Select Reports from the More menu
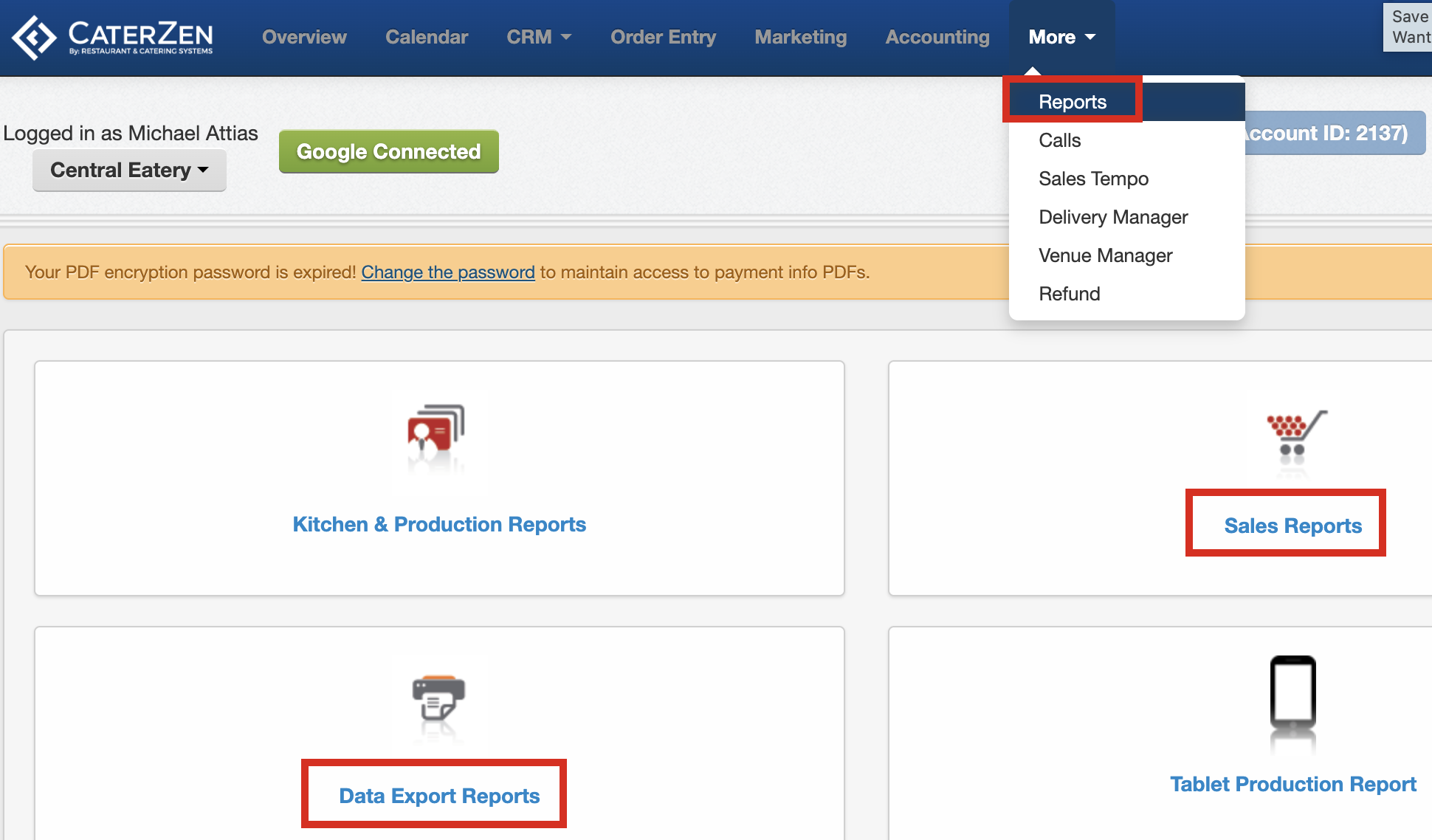This screenshot has width=1432, height=840. [x=1072, y=102]
